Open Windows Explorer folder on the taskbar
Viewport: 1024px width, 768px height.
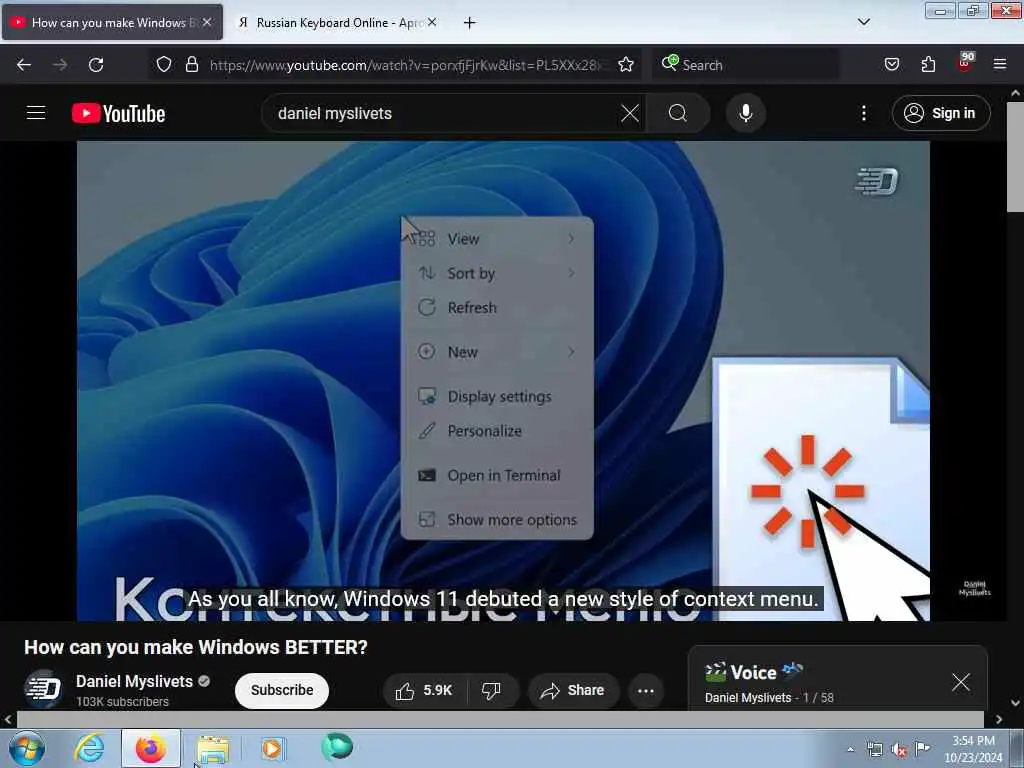click(212, 749)
